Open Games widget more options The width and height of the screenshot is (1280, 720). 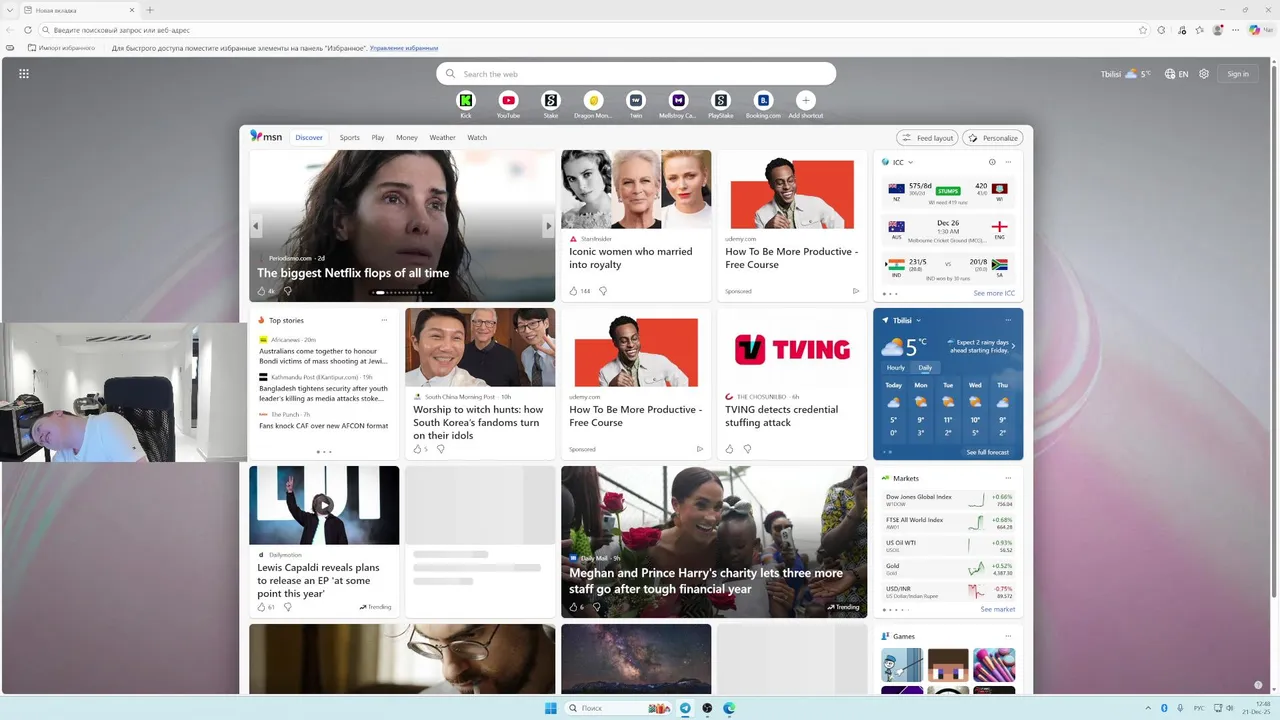pyautogui.click(x=1008, y=636)
